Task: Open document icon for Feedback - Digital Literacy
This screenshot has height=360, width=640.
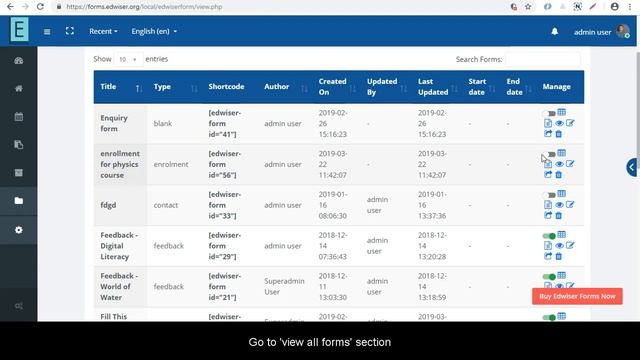Action: point(548,246)
